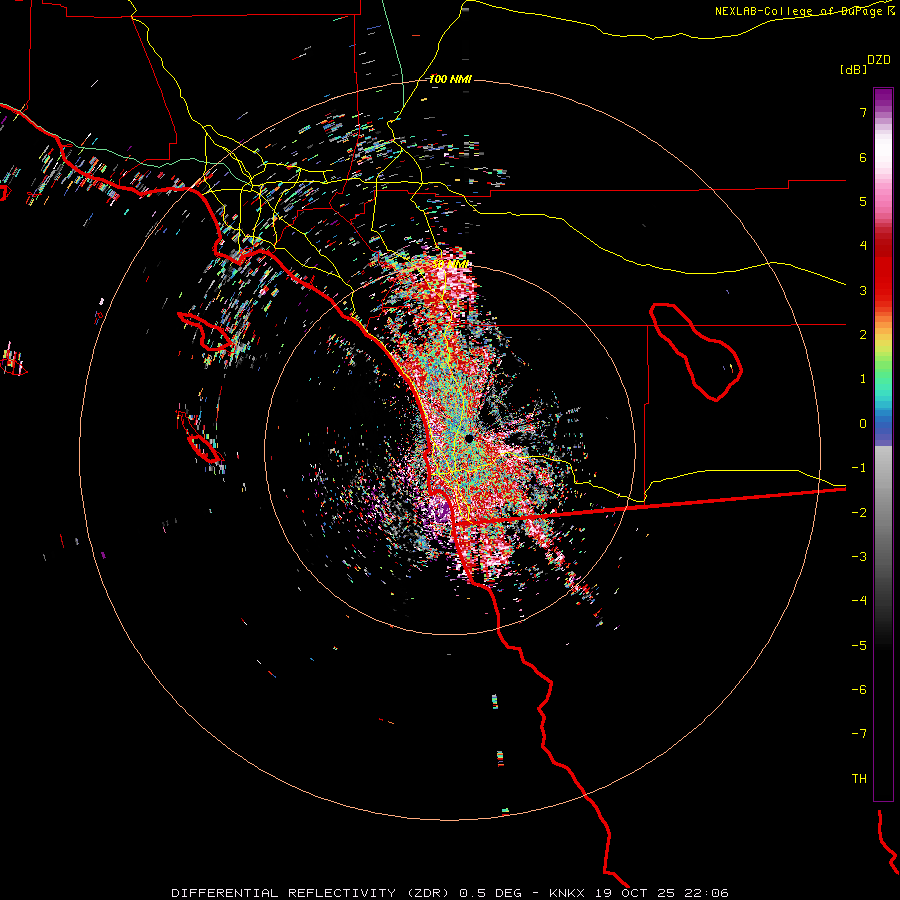Image resolution: width=900 pixels, height=900 pixels.
Task: Click the 22:06 timestamp
Action: tap(707, 893)
